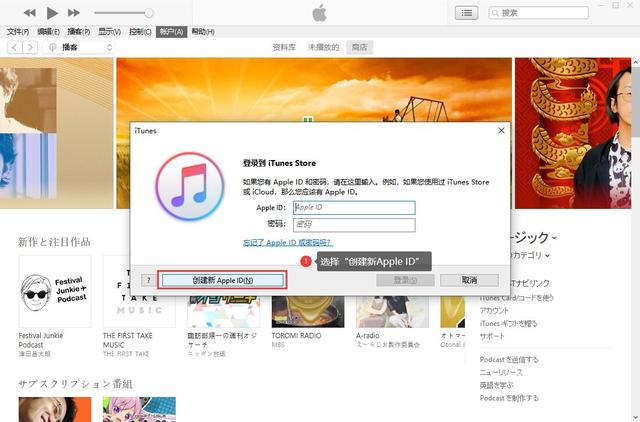640x422 pixels.
Task: Start playback with the play button
Action: (52, 13)
